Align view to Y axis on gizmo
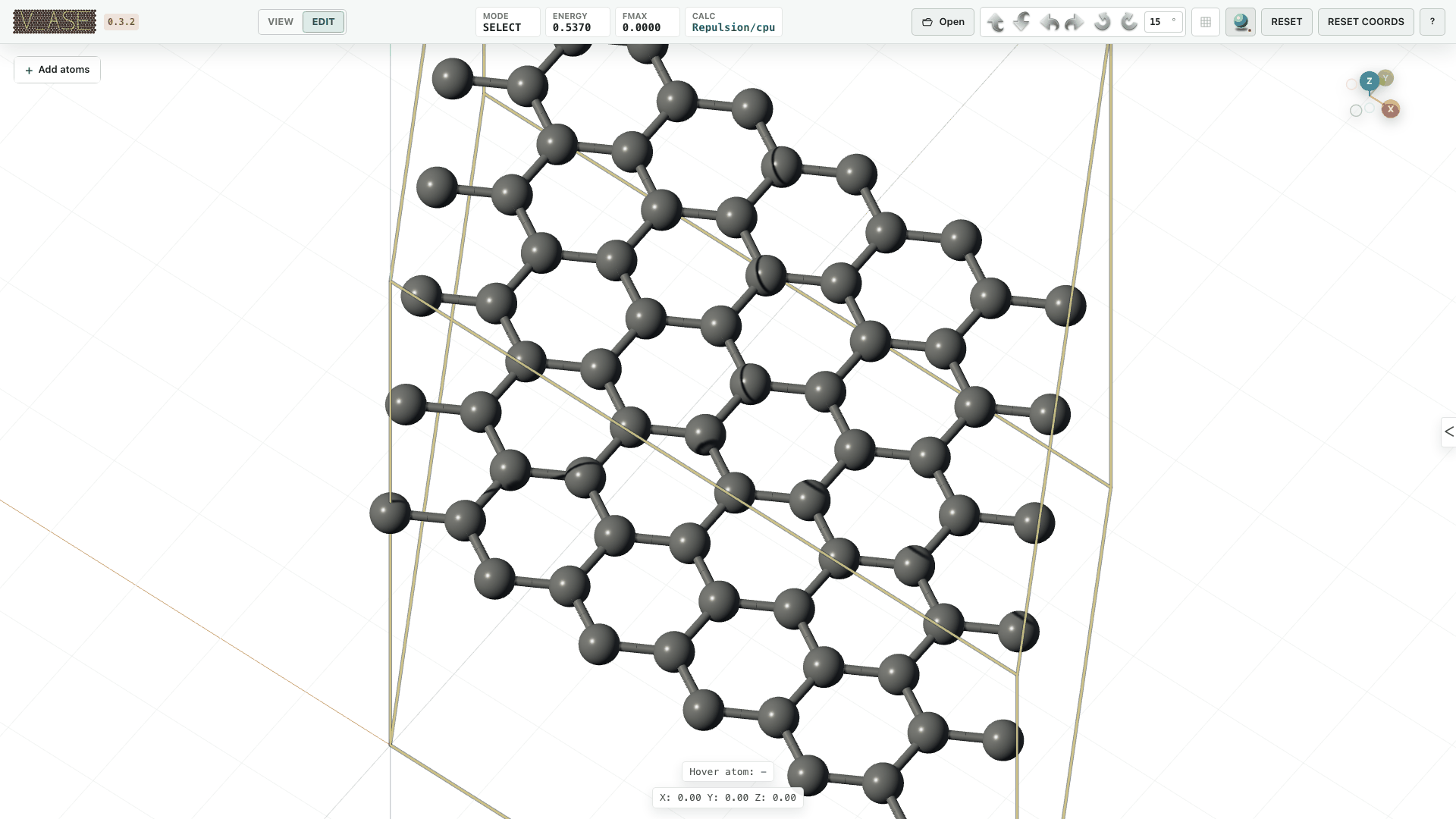This screenshot has height=819, width=1456. [1385, 77]
